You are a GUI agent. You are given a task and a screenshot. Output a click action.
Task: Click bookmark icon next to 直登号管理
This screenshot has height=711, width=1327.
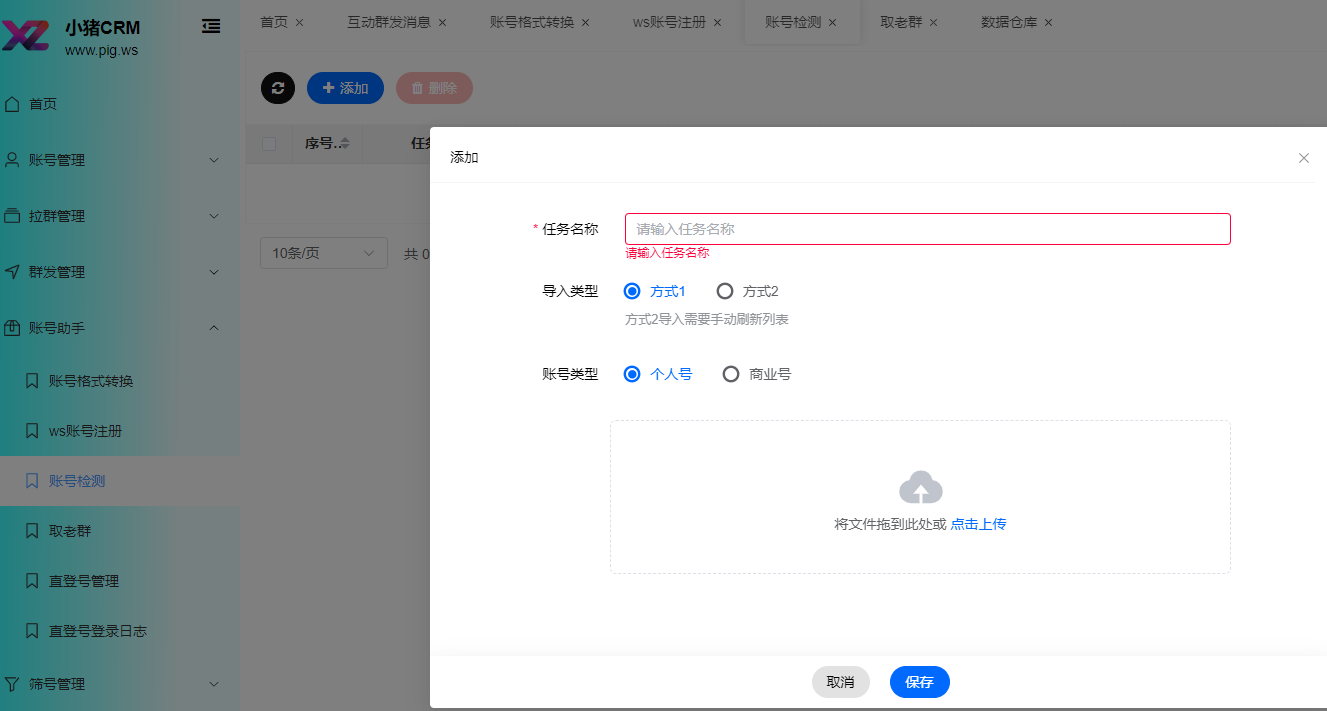[x=32, y=581]
